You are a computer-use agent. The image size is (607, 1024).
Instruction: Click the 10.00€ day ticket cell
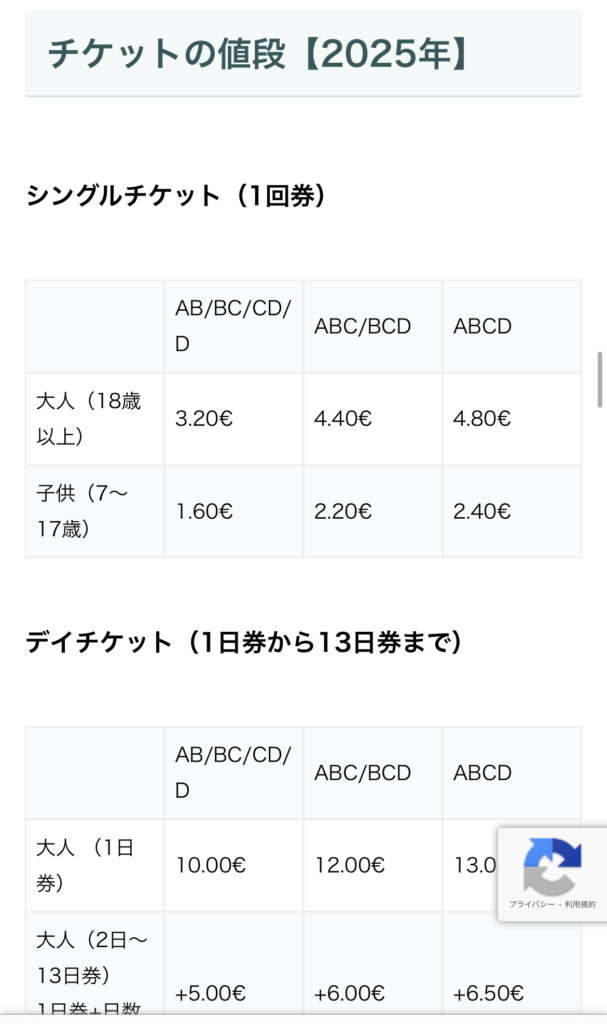point(234,865)
